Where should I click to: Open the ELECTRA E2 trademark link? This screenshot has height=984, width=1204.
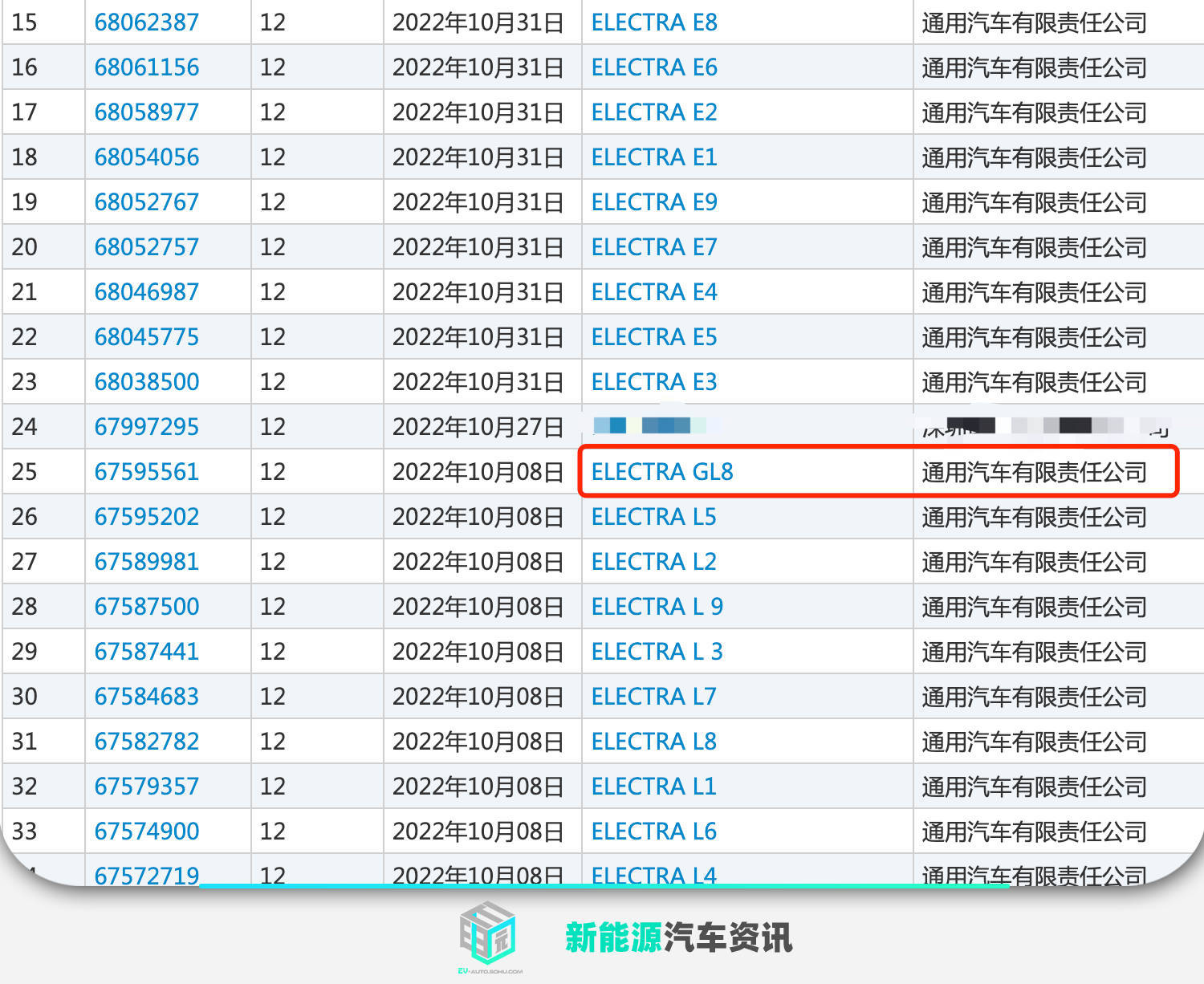654,112
